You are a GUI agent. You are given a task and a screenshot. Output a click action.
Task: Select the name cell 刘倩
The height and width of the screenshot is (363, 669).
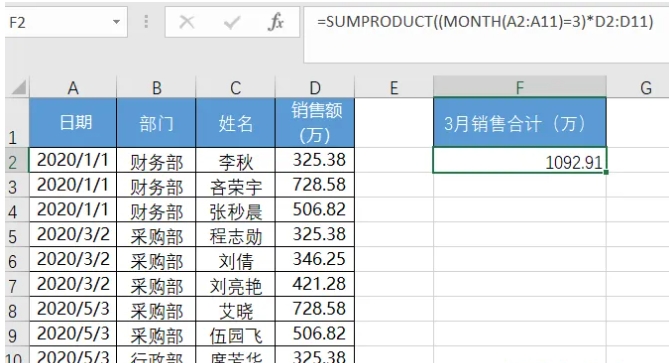236,259
